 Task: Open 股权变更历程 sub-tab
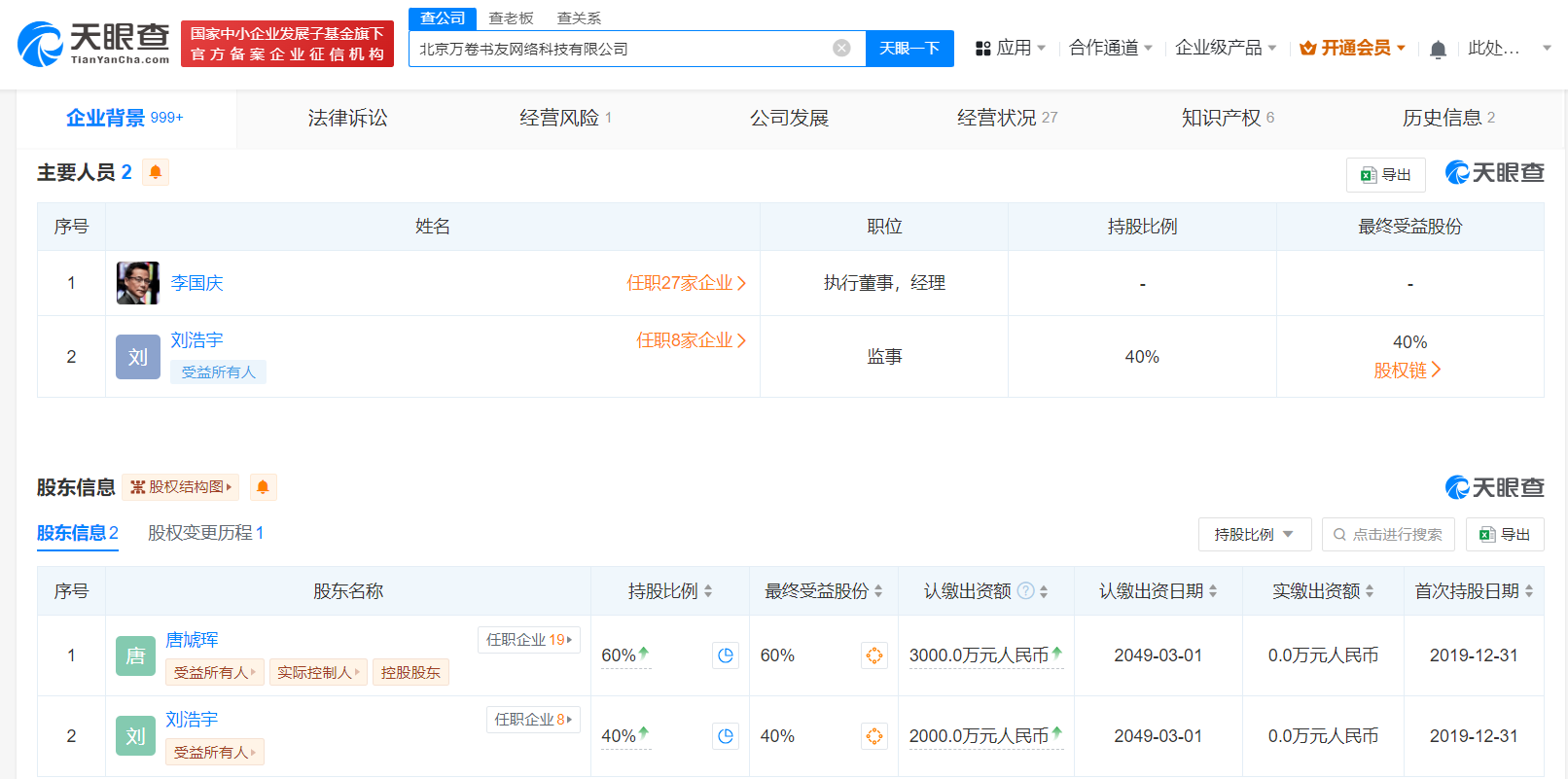pos(205,533)
